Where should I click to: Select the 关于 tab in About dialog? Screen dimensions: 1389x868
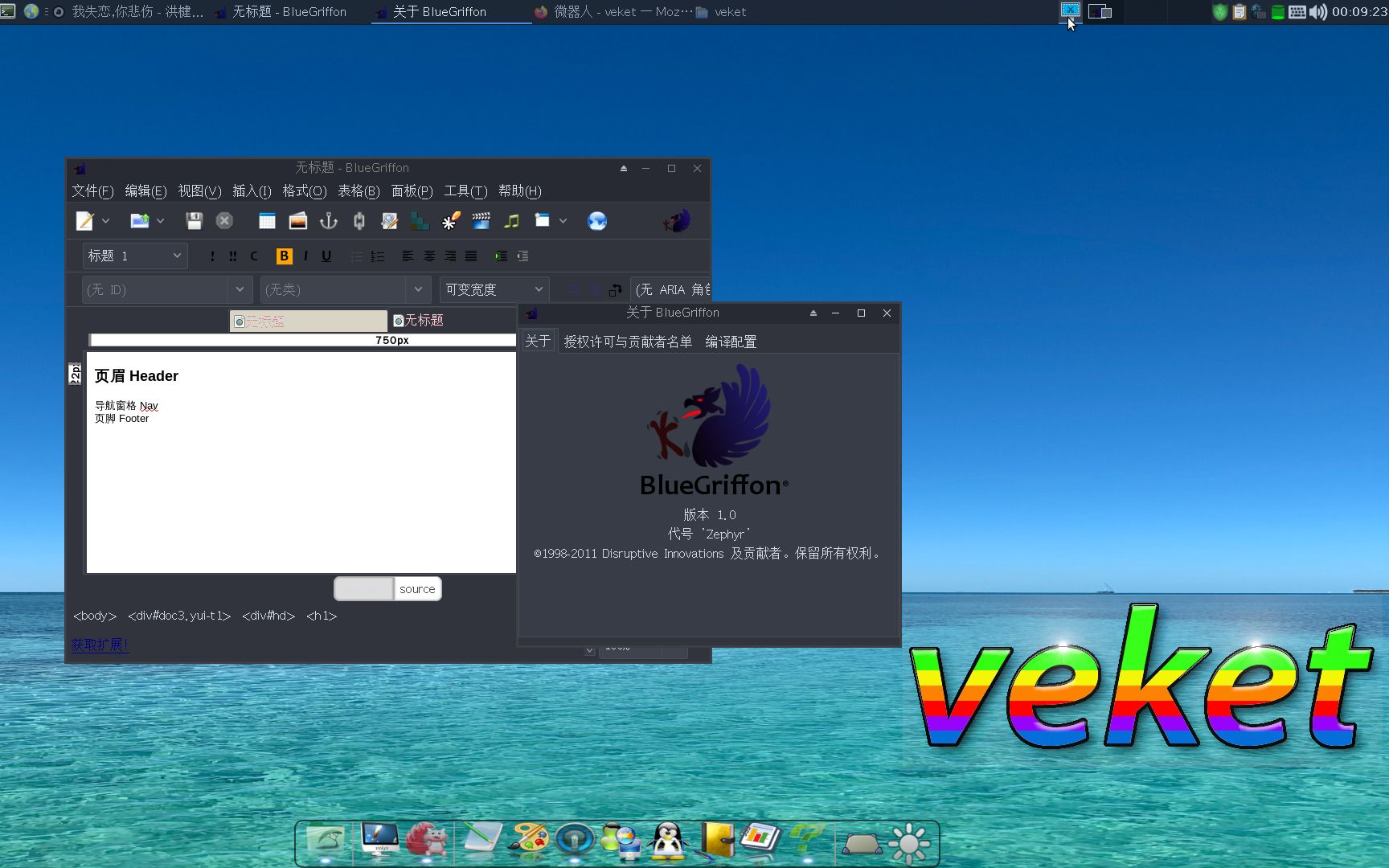(538, 341)
